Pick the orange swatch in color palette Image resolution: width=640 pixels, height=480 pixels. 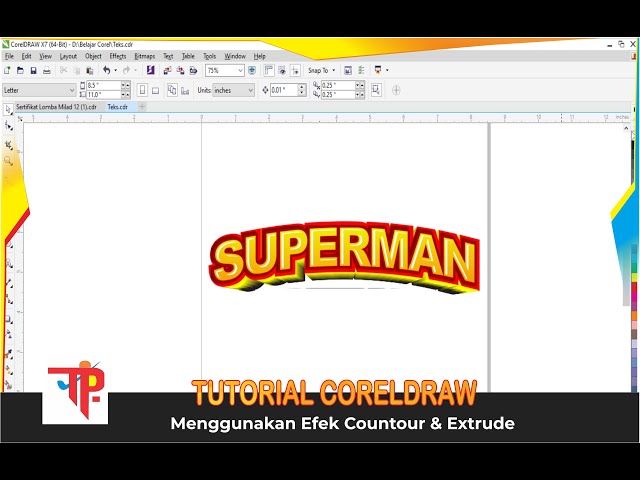pyautogui.click(x=634, y=315)
